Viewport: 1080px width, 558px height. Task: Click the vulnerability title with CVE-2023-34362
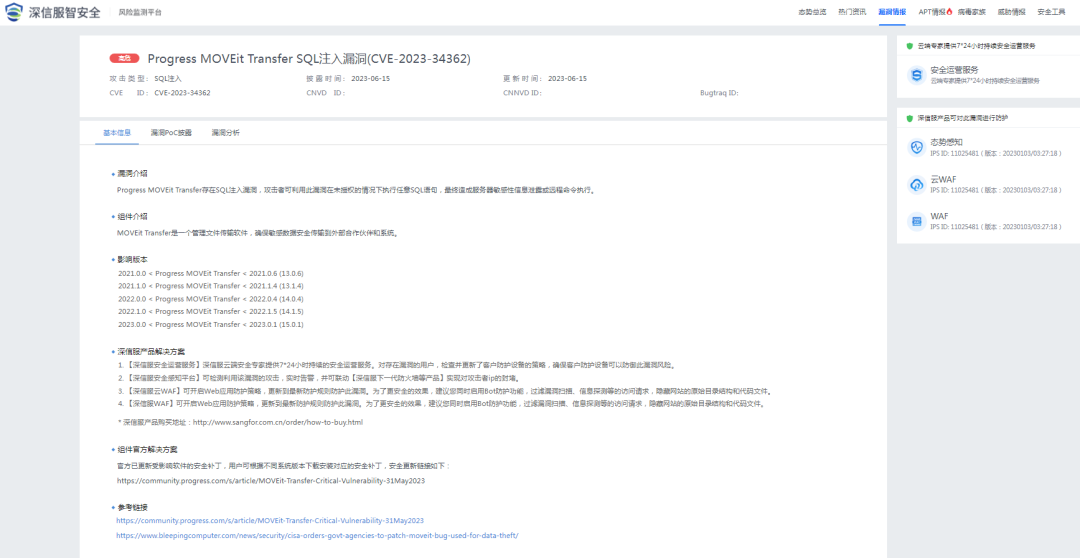pos(309,59)
